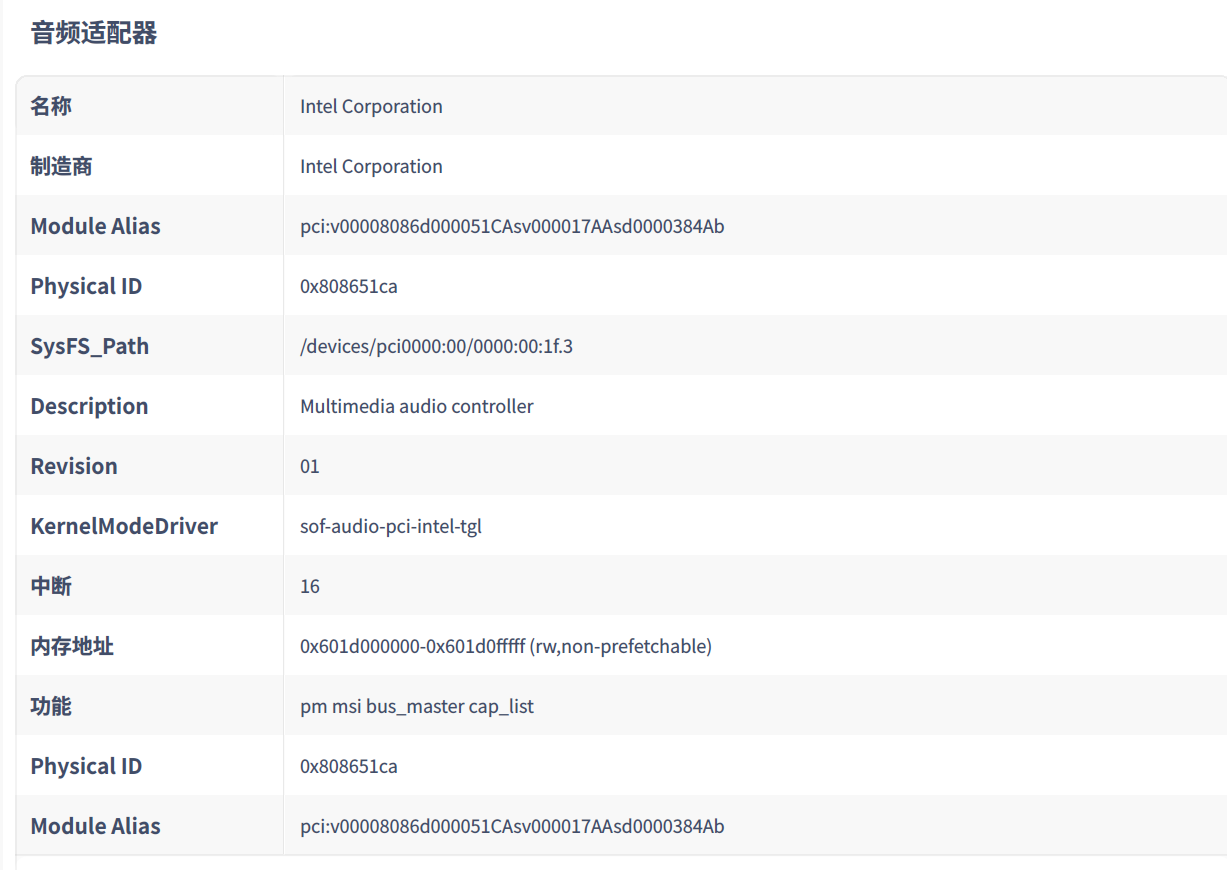The width and height of the screenshot is (1227, 870).
Task: Select the 中断 row label
Action: (51, 586)
